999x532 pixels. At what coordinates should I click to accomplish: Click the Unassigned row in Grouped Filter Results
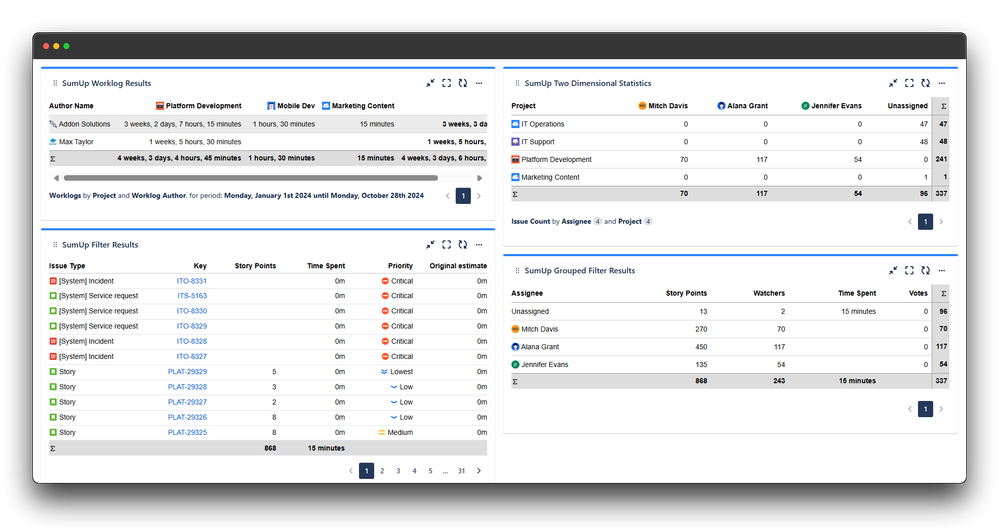729,312
